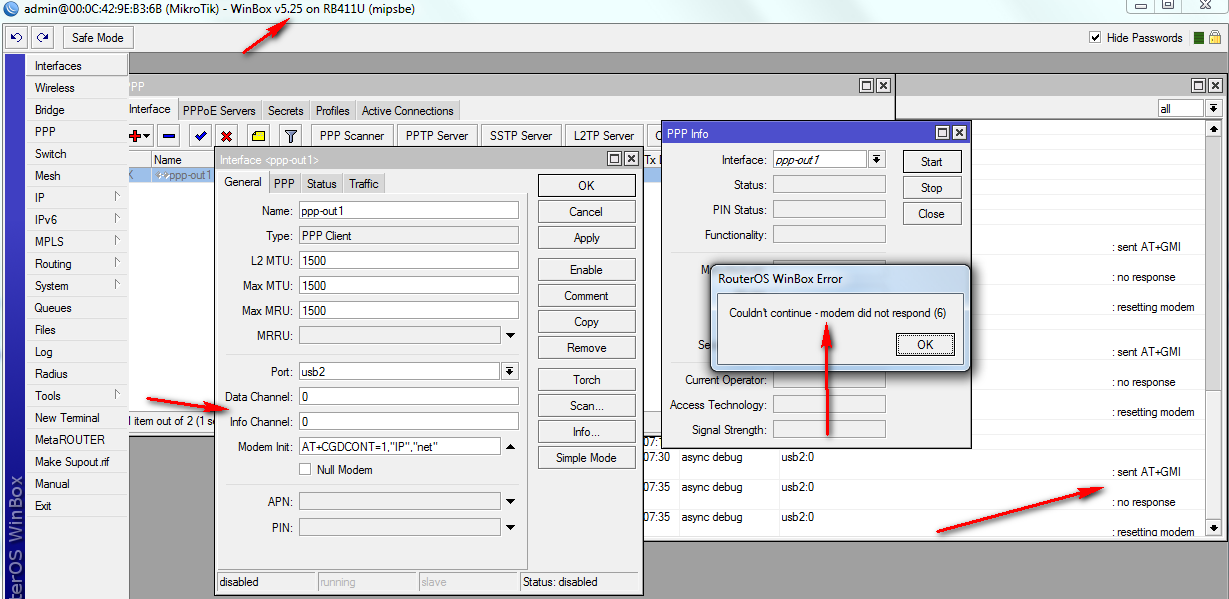Click the Modem Init input field
This screenshot has height=599, width=1229.
click(399, 446)
